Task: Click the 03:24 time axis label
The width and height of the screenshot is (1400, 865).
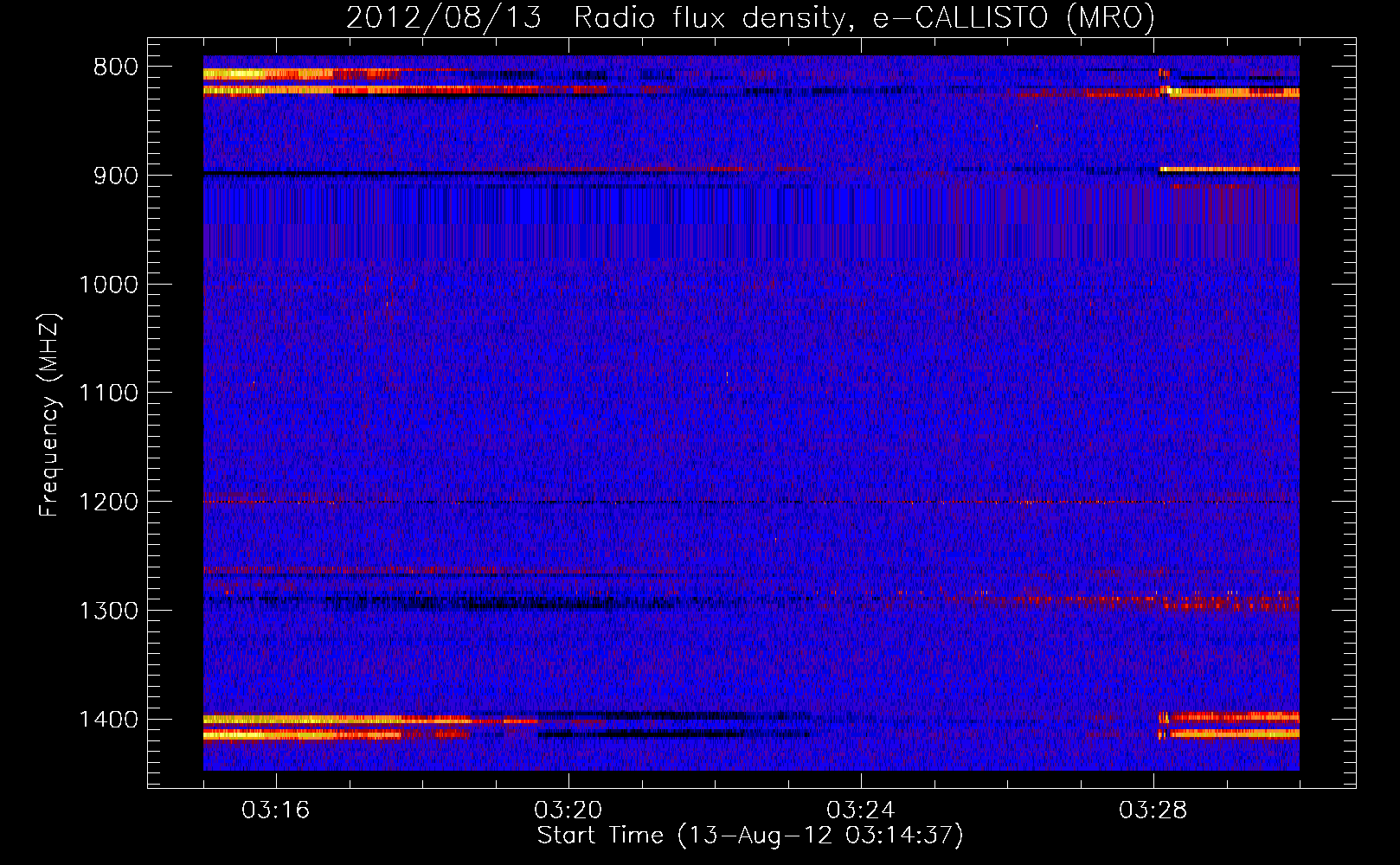Action: coord(861,811)
